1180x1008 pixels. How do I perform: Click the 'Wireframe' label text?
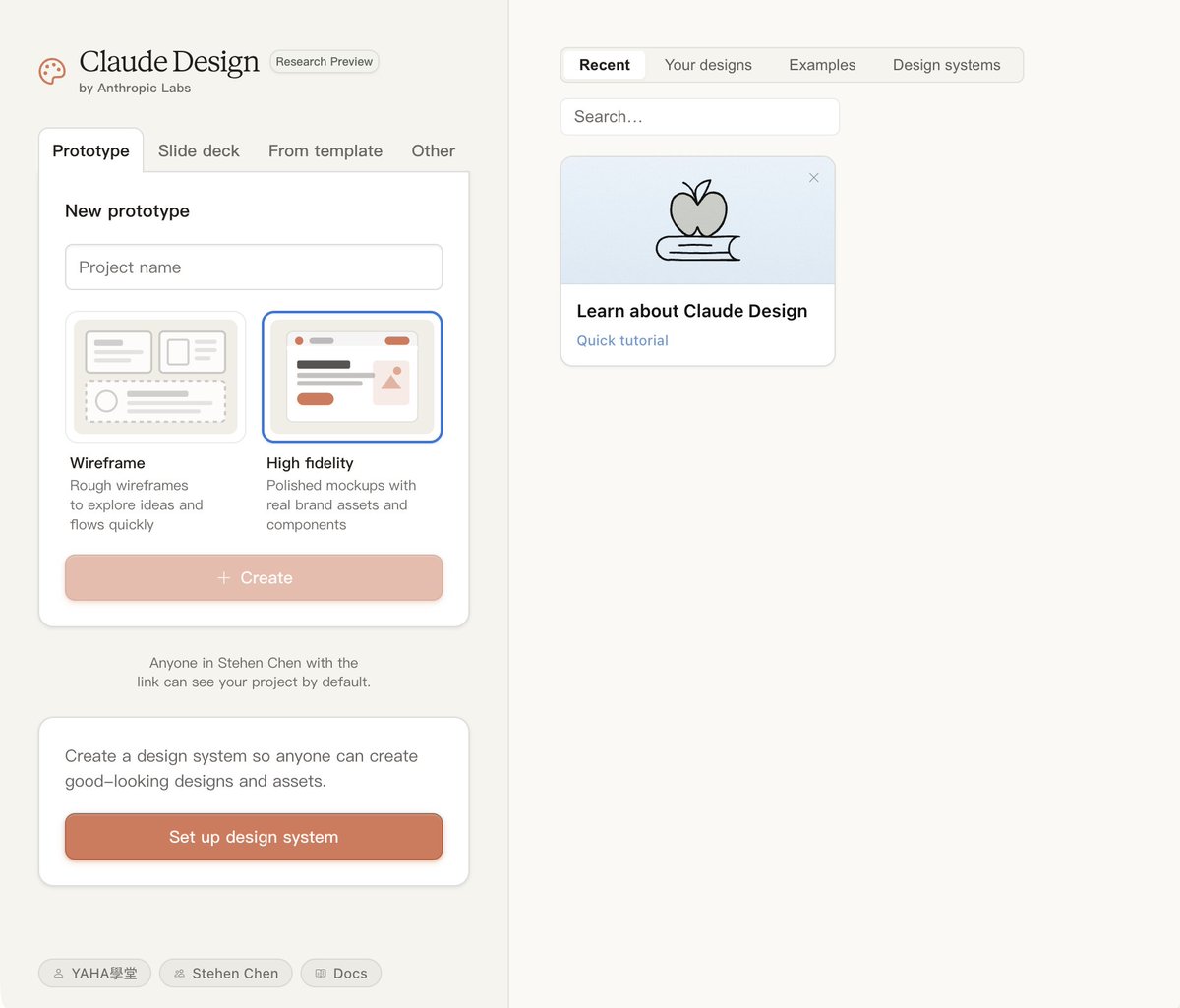107,463
